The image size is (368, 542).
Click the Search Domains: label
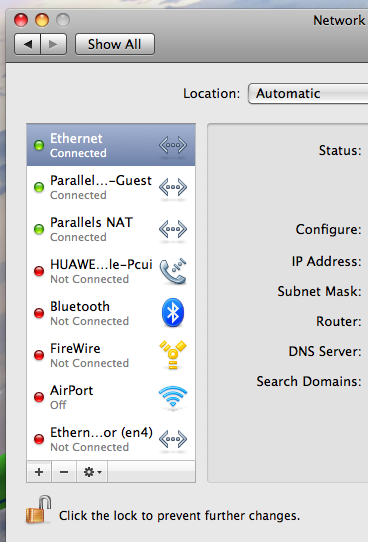click(x=309, y=382)
